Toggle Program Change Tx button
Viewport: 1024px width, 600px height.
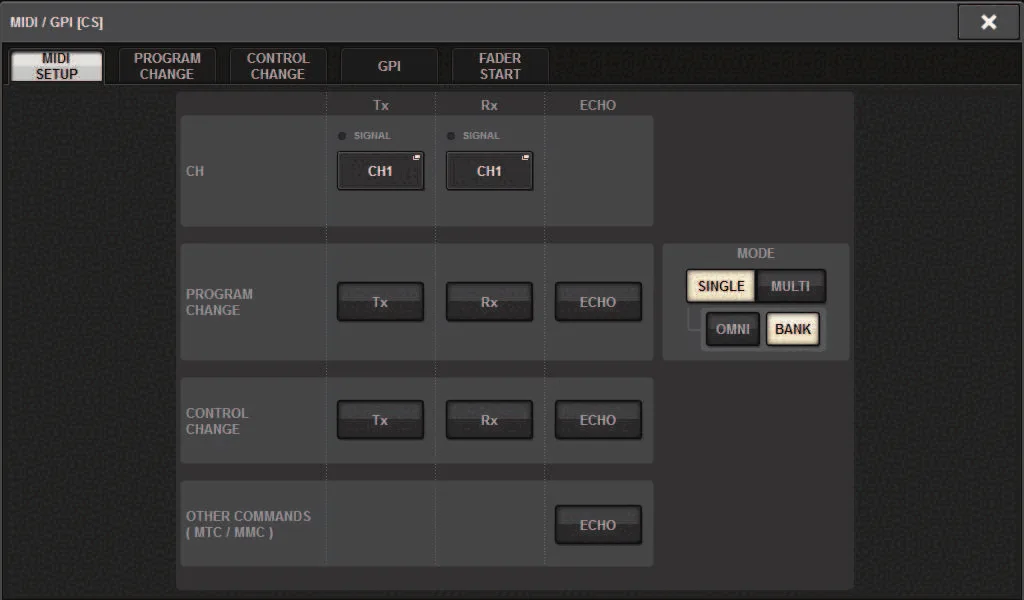pos(380,302)
